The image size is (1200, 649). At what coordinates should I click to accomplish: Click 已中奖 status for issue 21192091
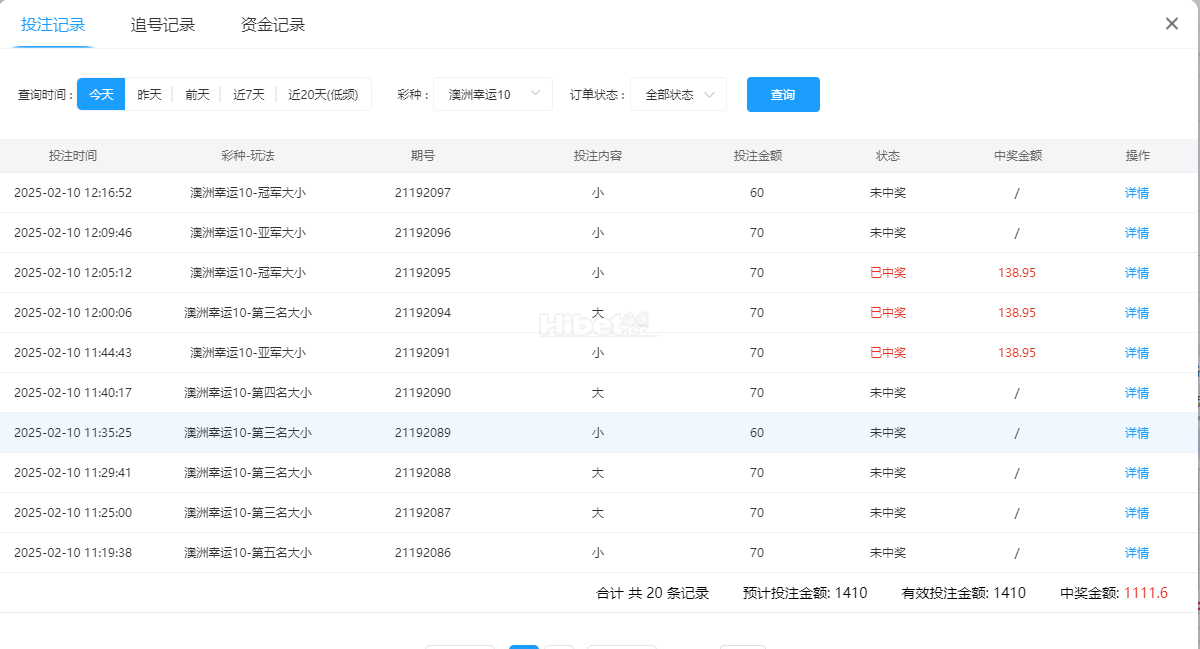coord(888,353)
